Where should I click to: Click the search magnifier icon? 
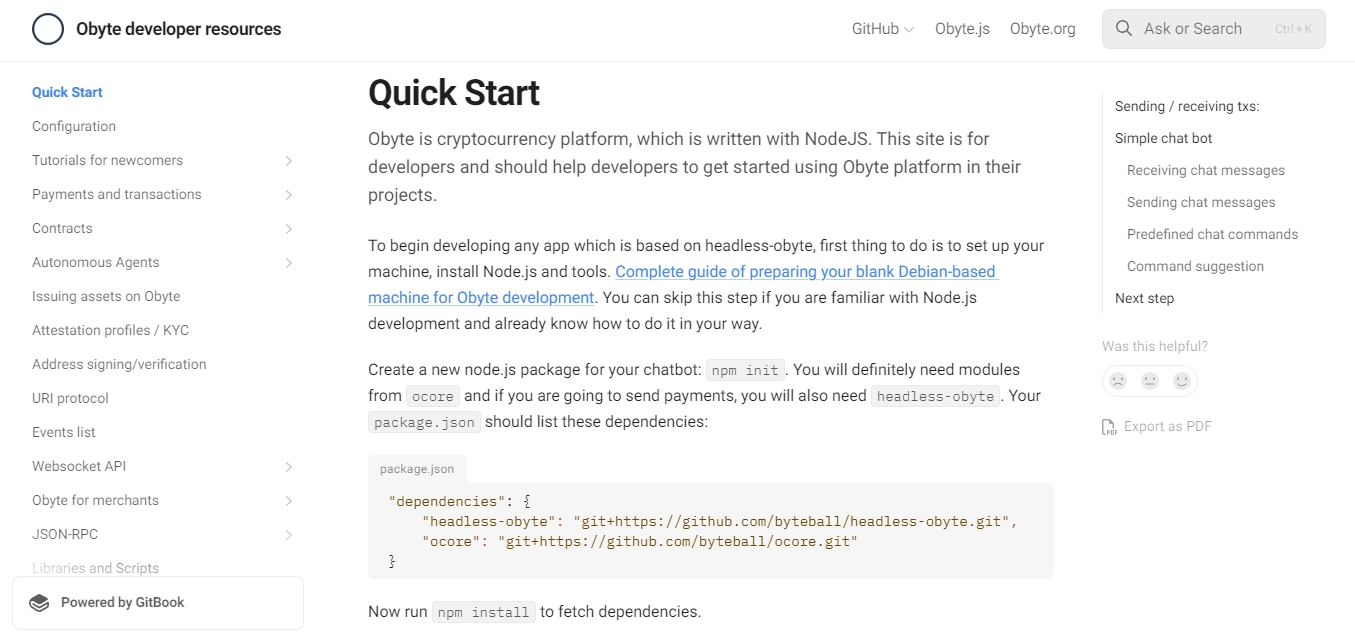pos(1124,29)
